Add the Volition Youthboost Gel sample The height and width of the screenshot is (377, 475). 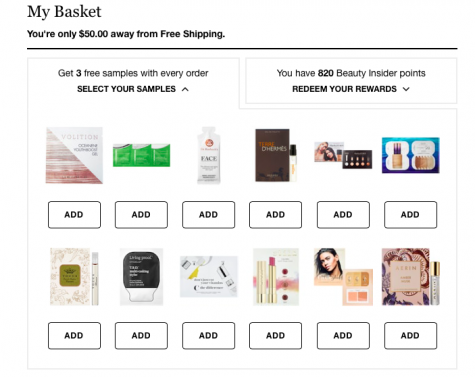coord(74,215)
